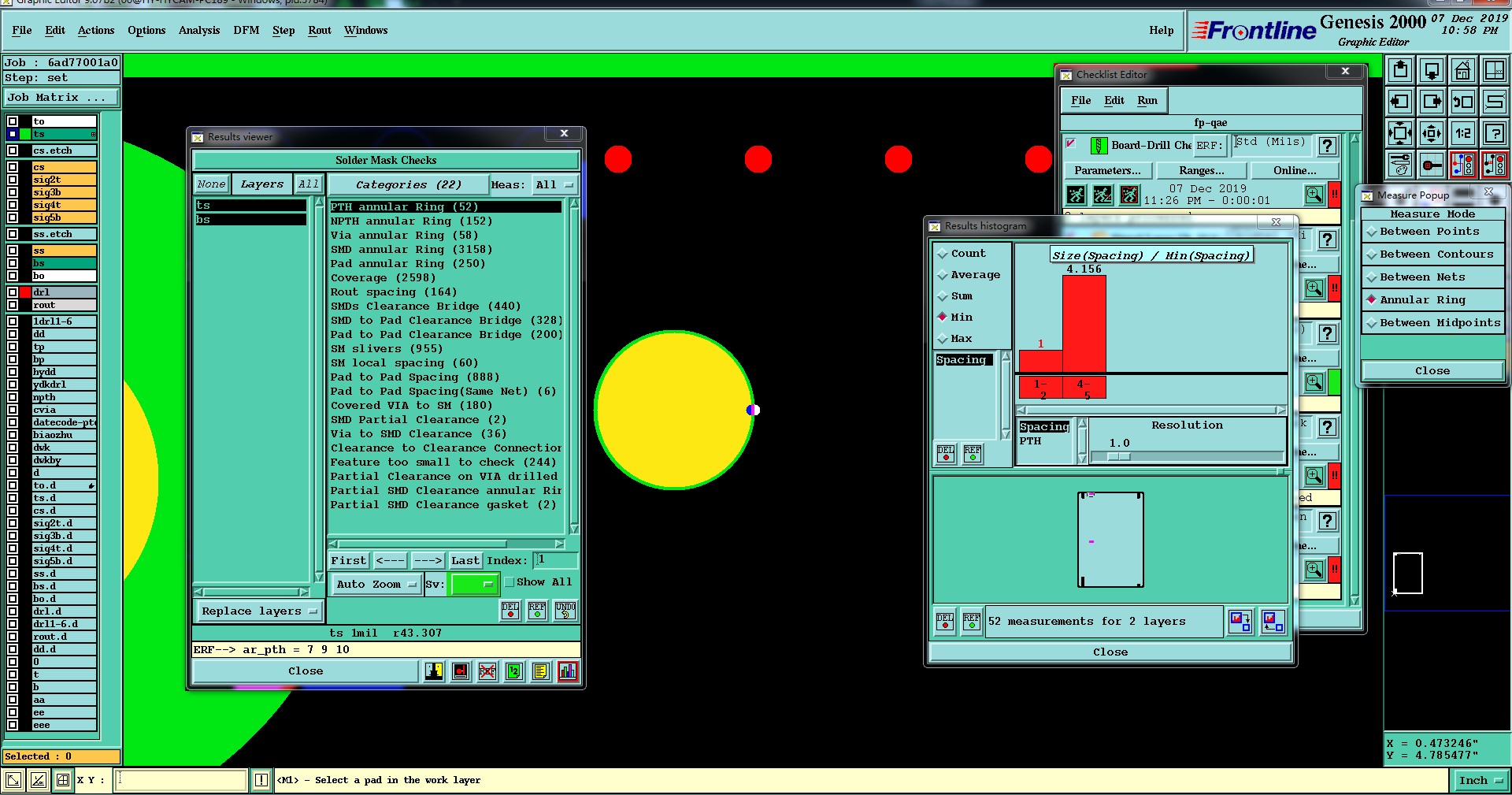Choose Between Nets measure mode

tap(1432, 277)
